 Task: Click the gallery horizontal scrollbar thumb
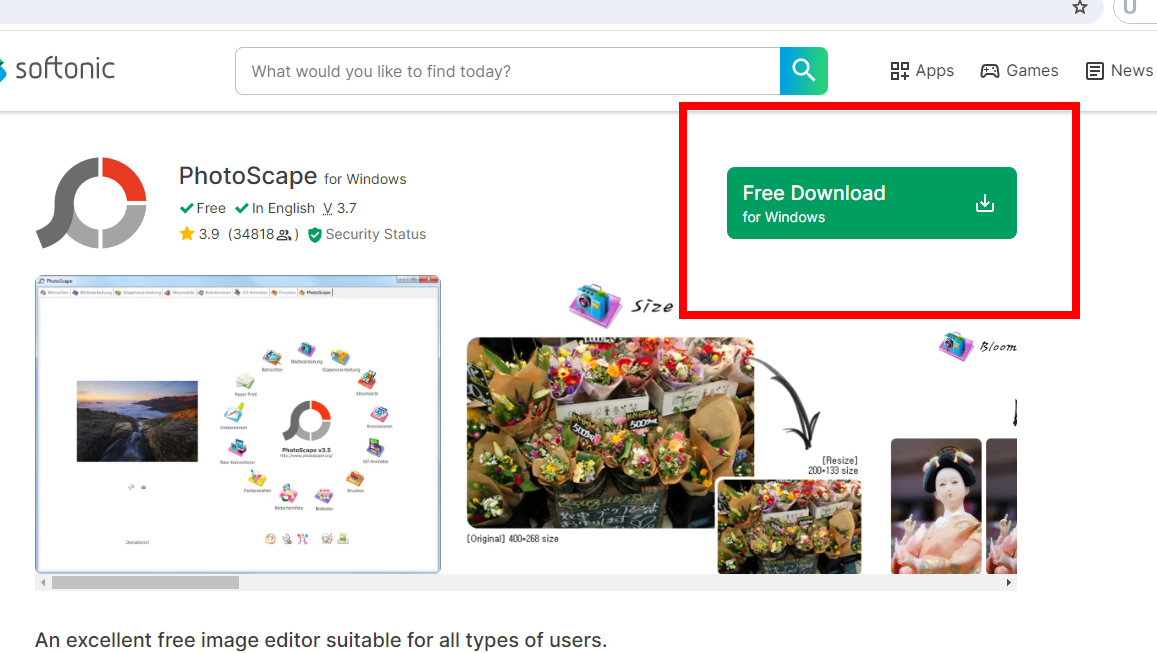coord(145,582)
